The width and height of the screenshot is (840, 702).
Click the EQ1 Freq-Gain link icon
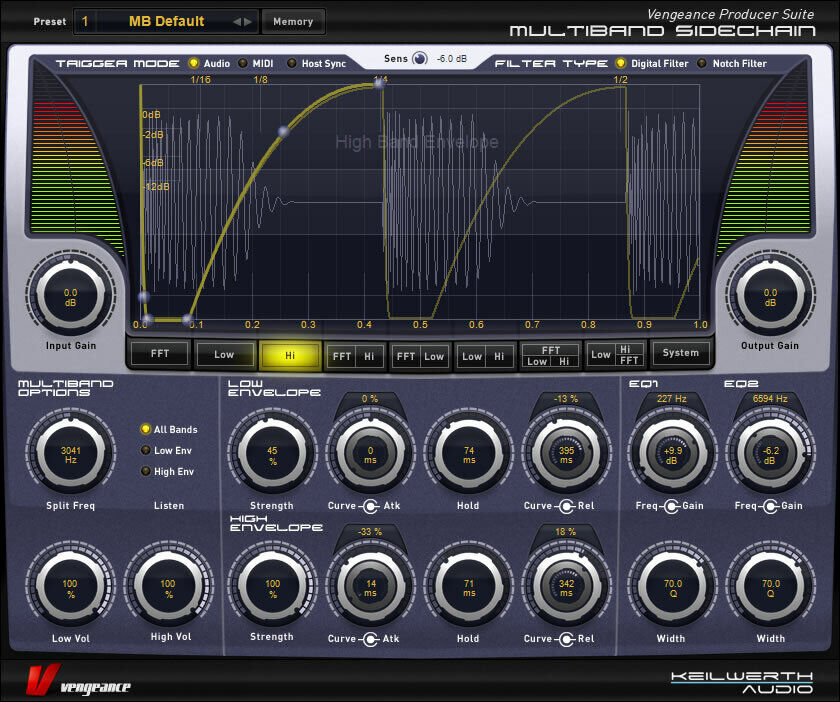pyautogui.click(x=670, y=506)
